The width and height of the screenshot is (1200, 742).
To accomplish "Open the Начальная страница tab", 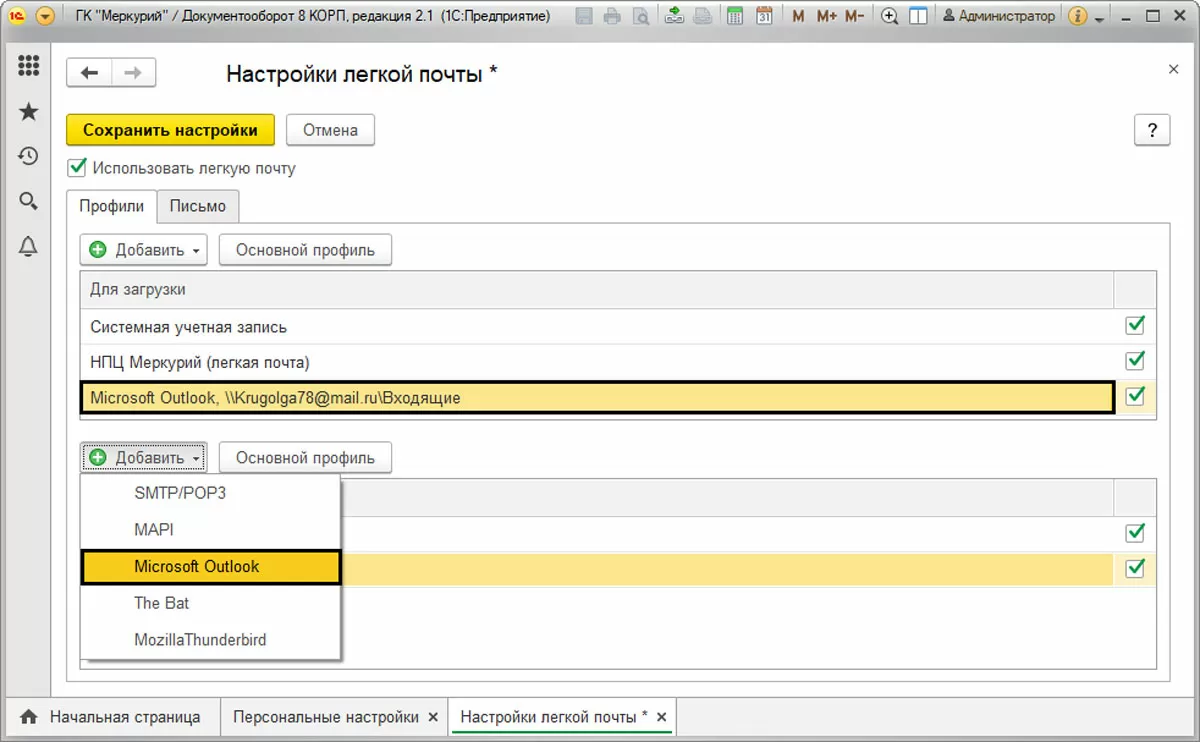I will pos(111,717).
